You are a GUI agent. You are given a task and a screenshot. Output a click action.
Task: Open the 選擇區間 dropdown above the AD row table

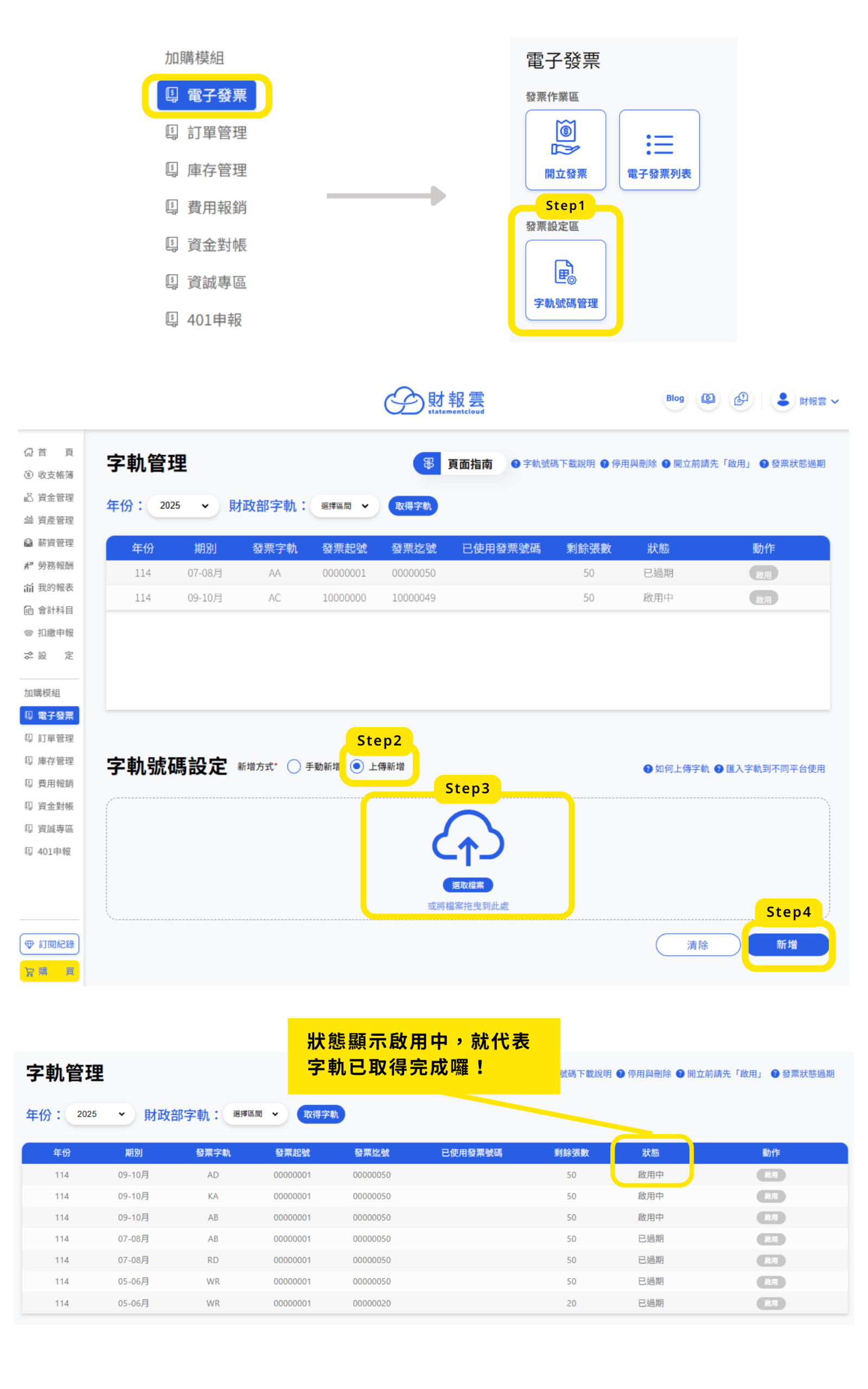255,1114
